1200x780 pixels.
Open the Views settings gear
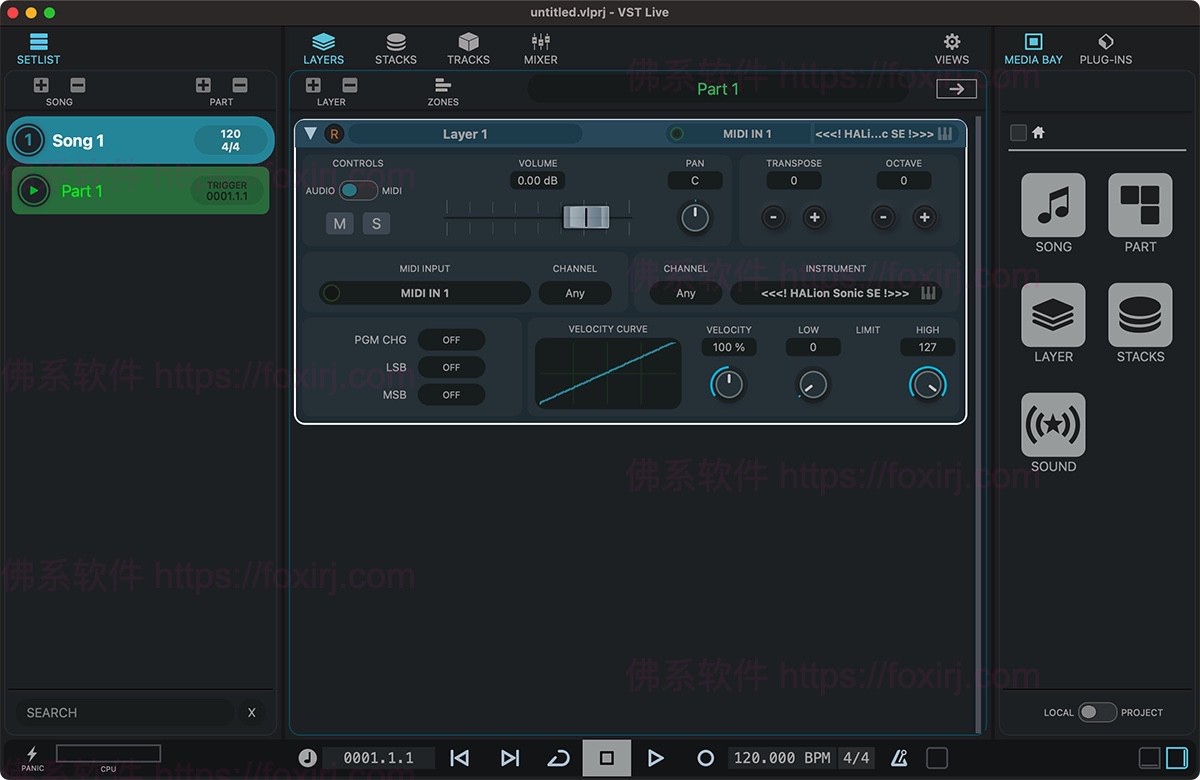point(951,42)
